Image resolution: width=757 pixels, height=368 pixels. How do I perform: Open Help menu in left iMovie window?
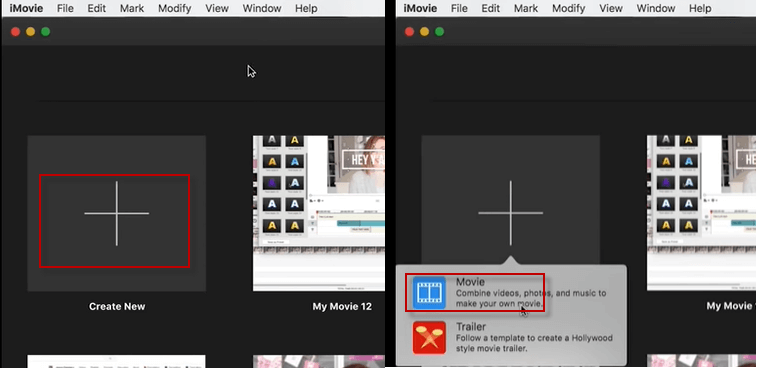coord(306,8)
